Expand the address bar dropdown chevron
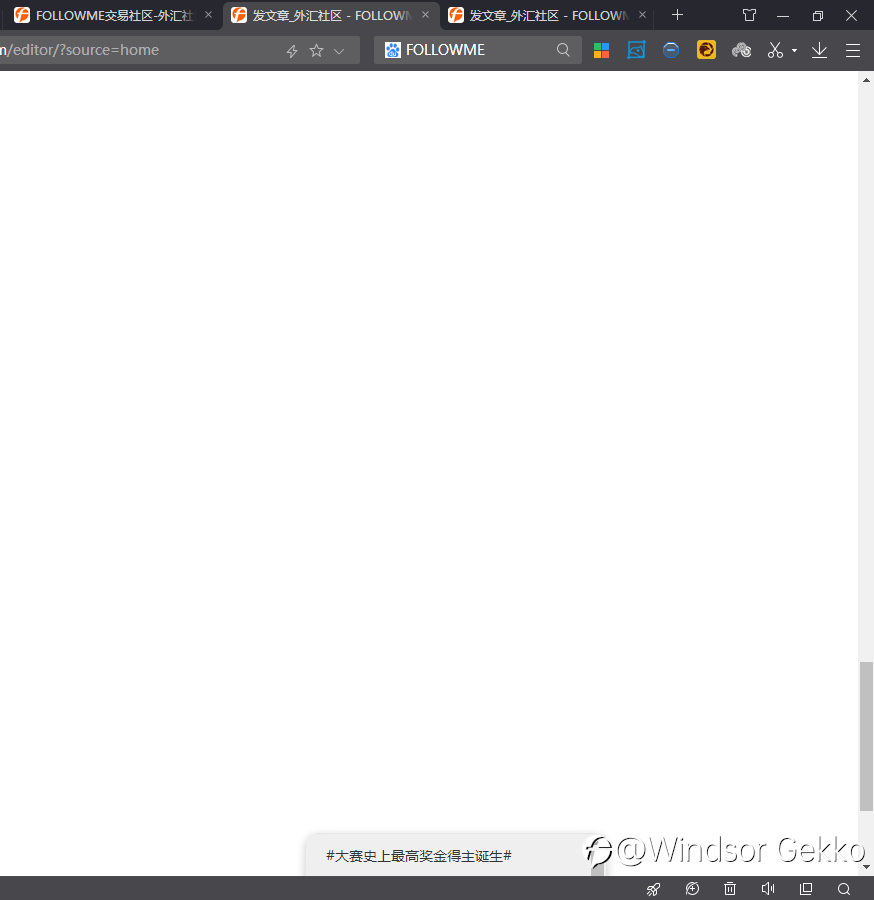Viewport: 874px width, 900px height. pyautogui.click(x=339, y=51)
